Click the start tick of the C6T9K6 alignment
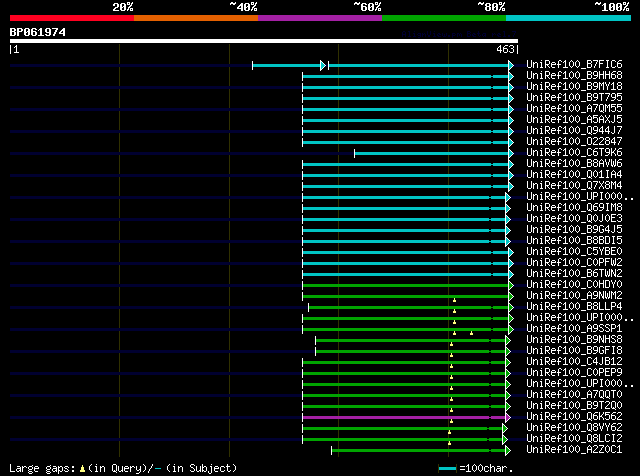 point(354,153)
